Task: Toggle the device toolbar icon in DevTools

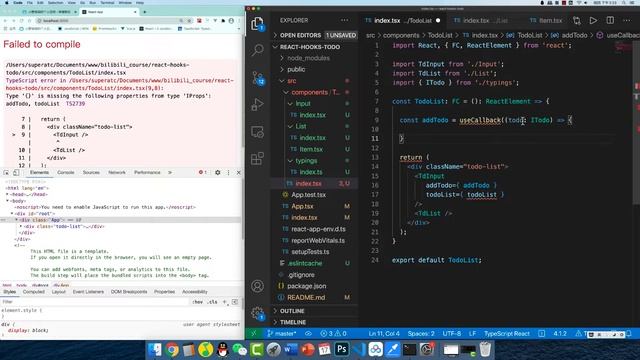Action: [x=16, y=173]
